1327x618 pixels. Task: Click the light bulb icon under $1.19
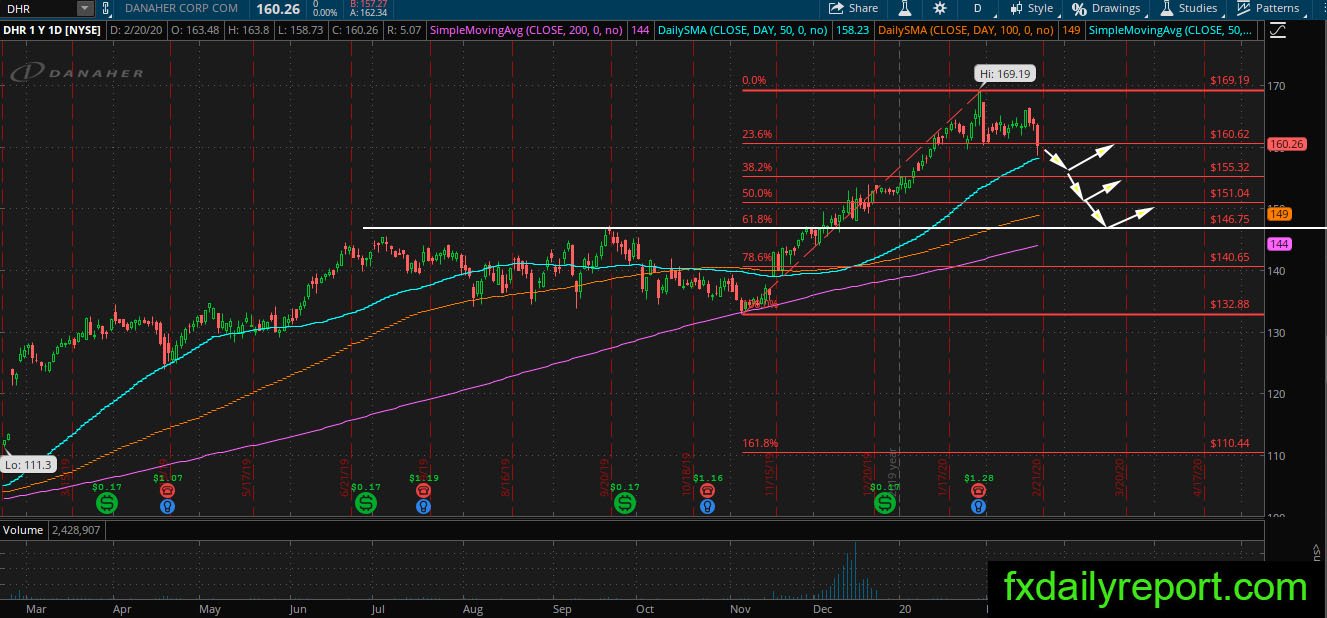(x=424, y=506)
